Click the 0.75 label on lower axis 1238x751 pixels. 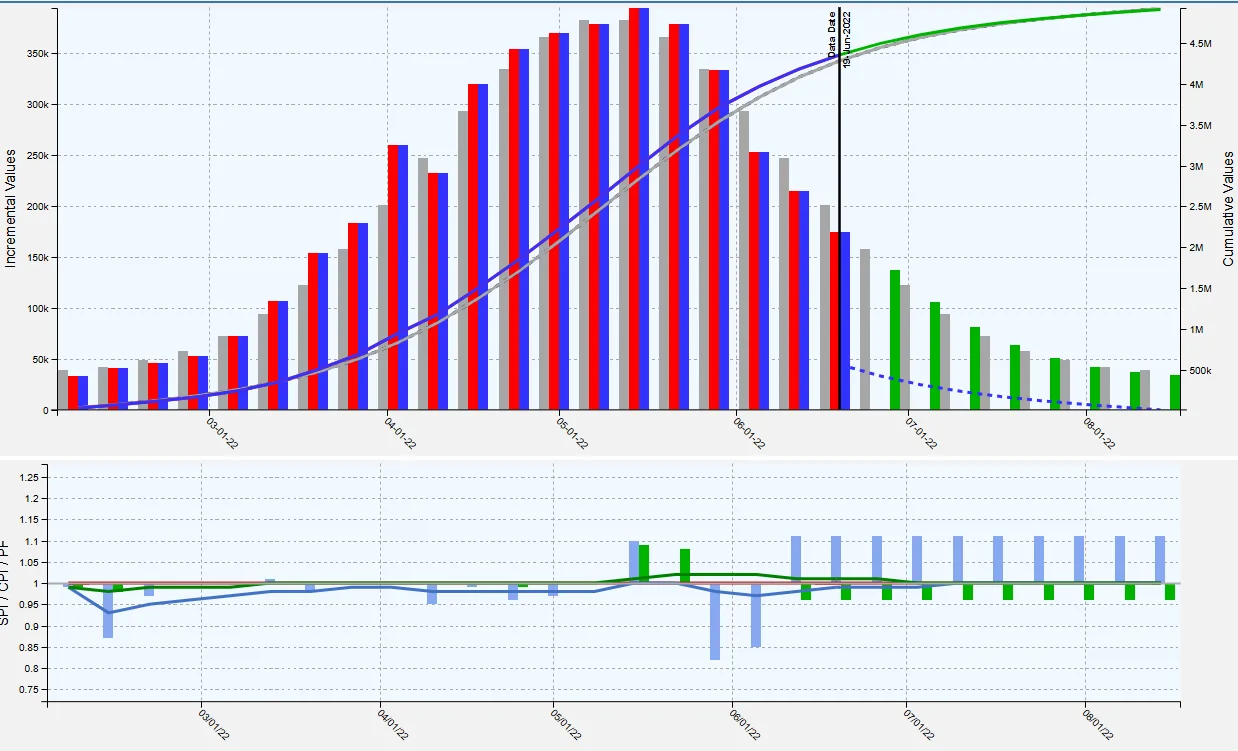(30, 690)
